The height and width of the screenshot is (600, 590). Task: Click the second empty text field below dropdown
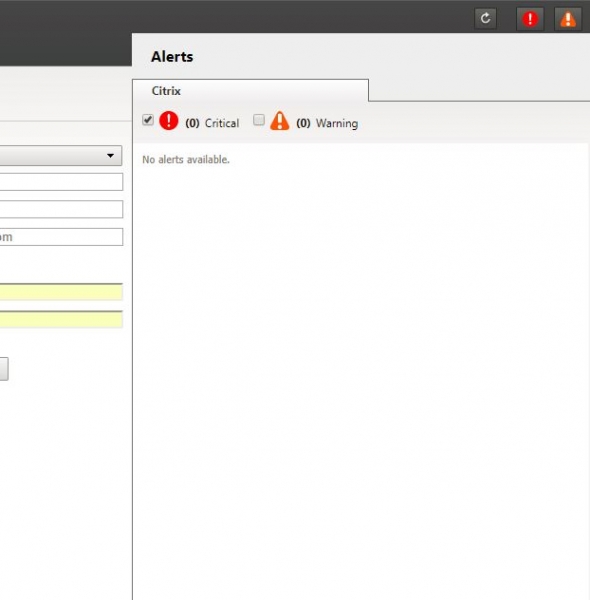(61, 209)
